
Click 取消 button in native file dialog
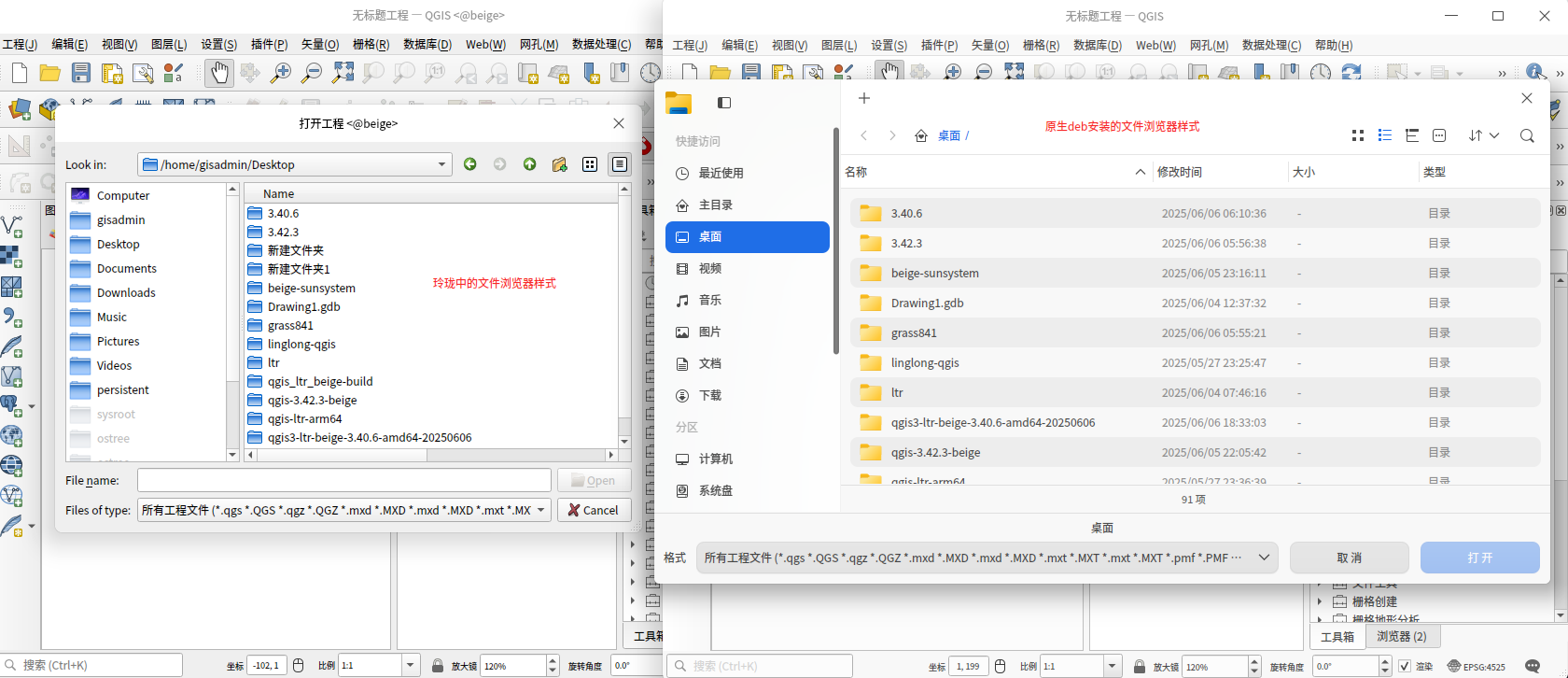pyautogui.click(x=1349, y=558)
